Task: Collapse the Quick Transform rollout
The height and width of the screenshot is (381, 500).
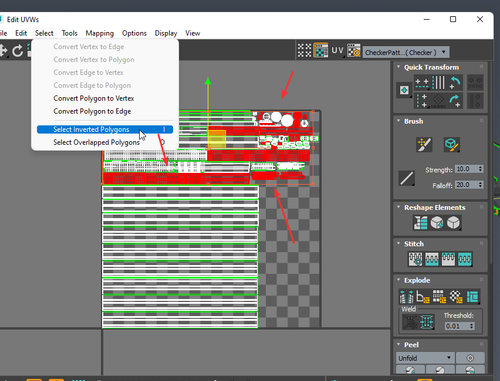Action: click(x=399, y=67)
